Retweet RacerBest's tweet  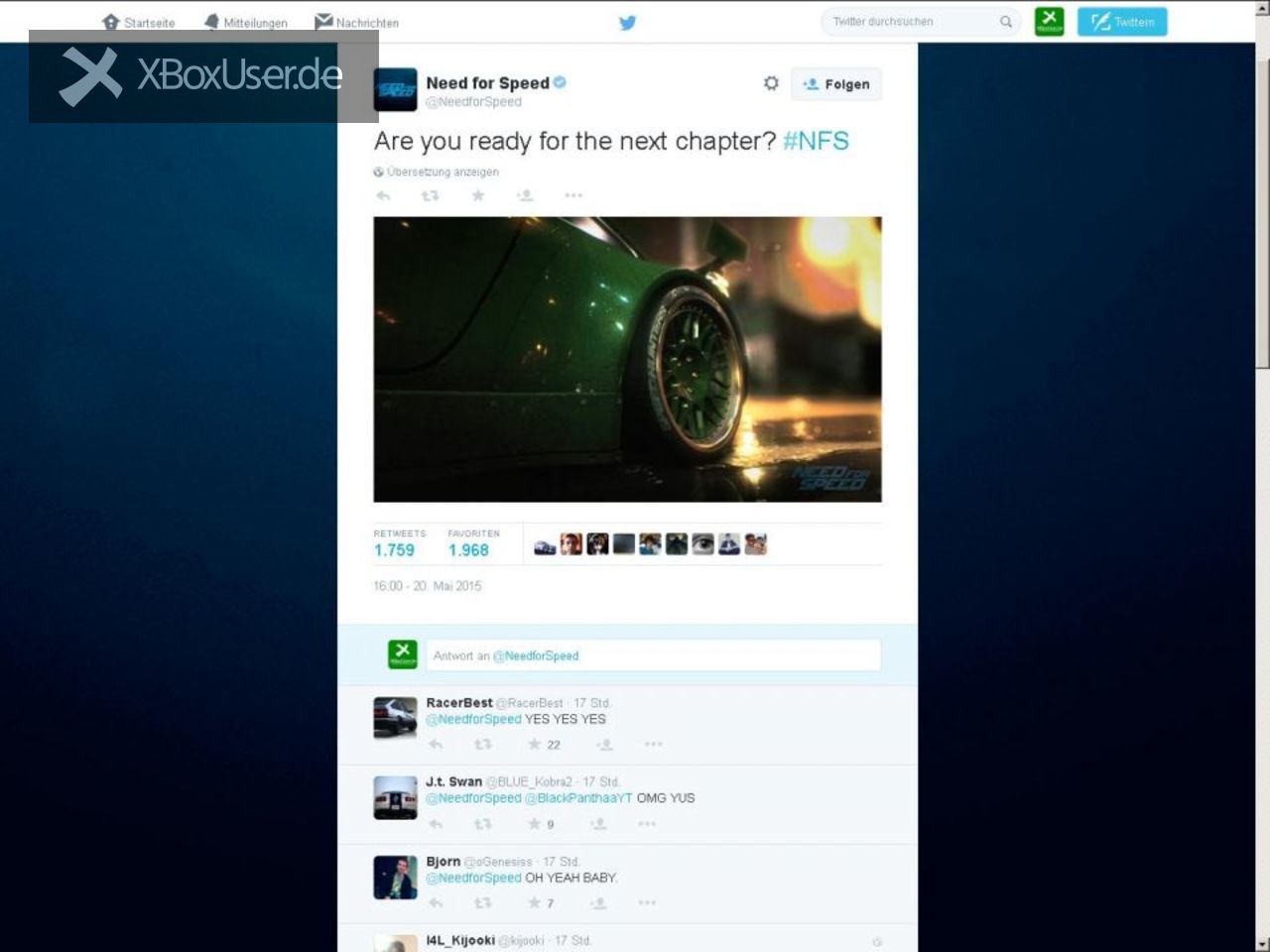pos(482,745)
